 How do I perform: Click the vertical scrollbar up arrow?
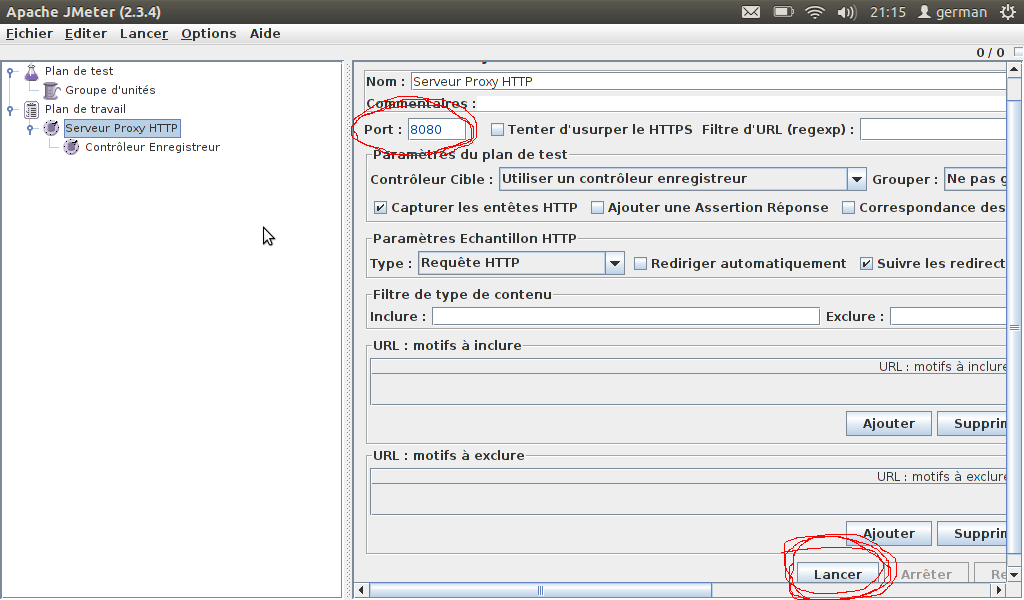tap(1014, 69)
